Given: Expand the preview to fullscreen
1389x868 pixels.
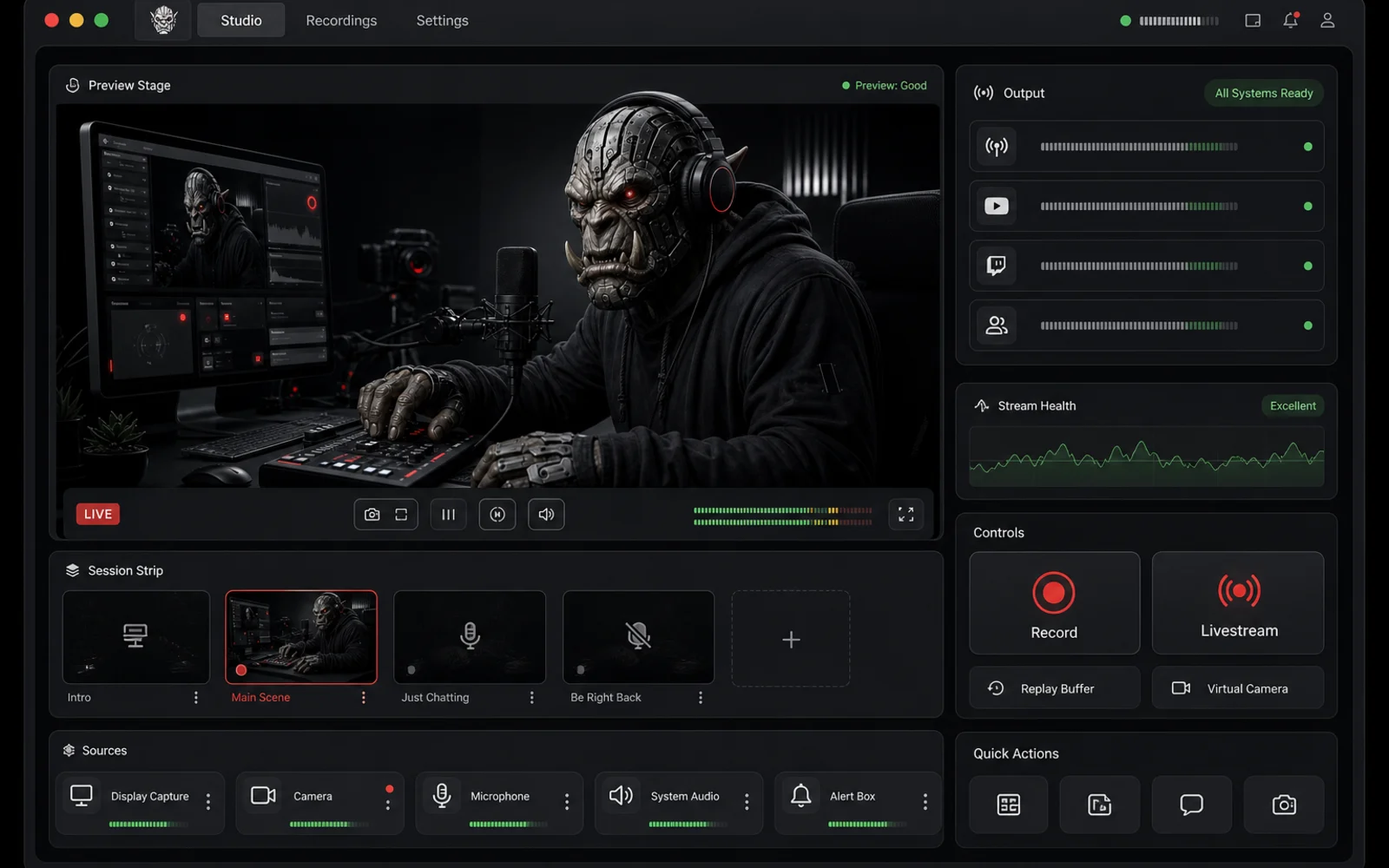Looking at the screenshot, I should tap(905, 515).
